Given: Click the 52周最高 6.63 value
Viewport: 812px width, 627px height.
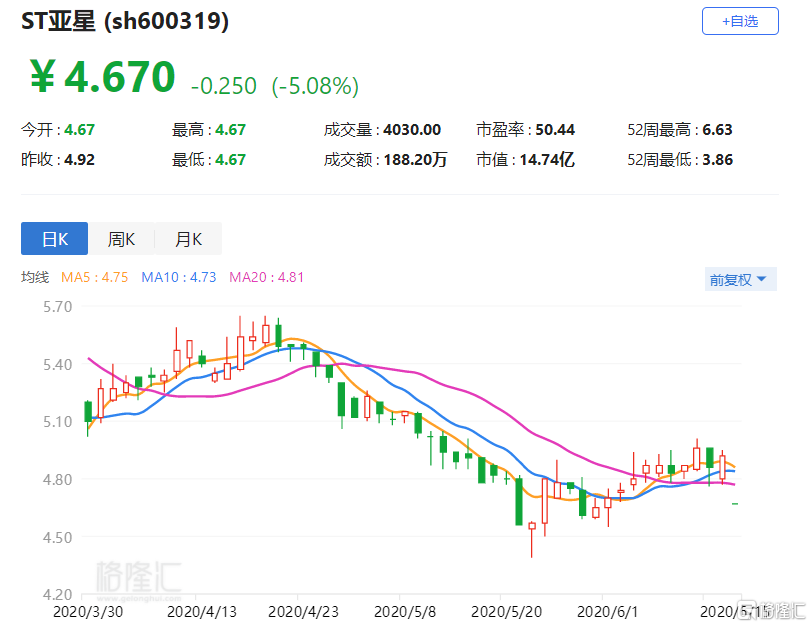Looking at the screenshot, I should 680,129.
